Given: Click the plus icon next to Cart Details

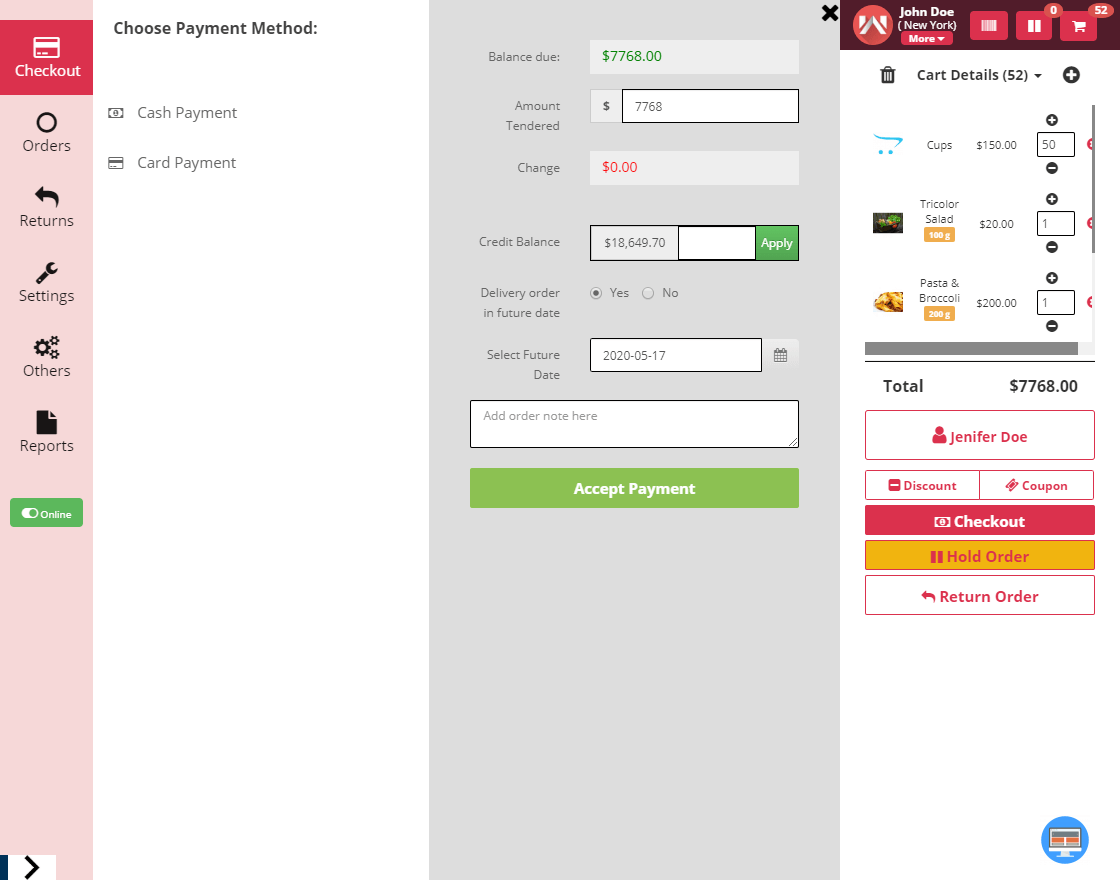Looking at the screenshot, I should pyautogui.click(x=1071, y=74).
